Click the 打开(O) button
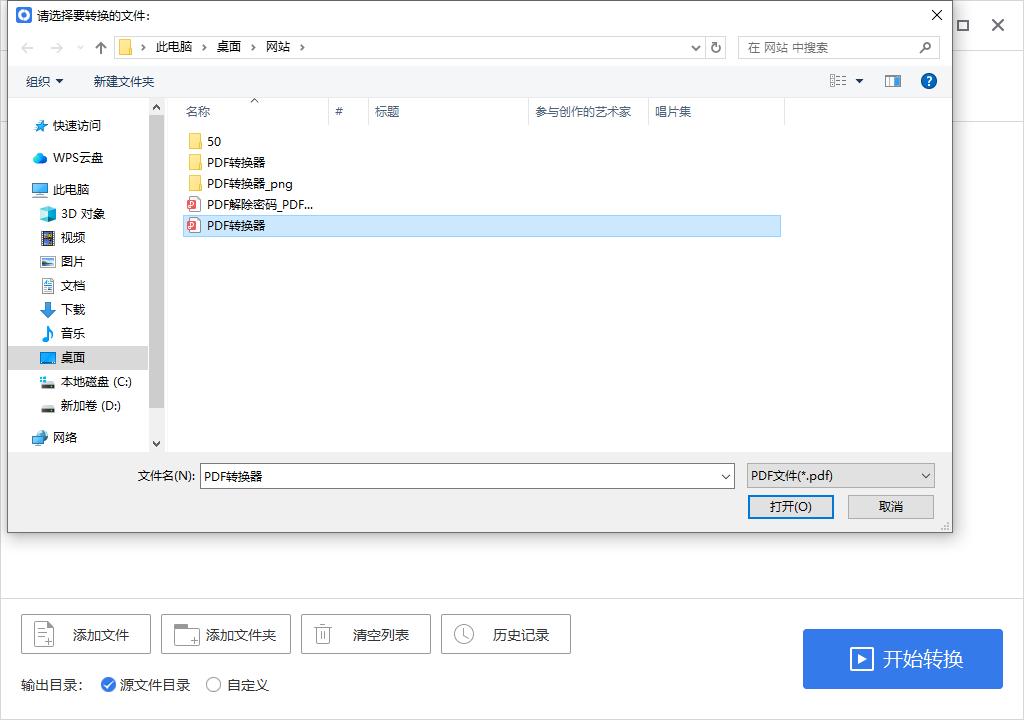The width and height of the screenshot is (1024, 720). coord(790,507)
